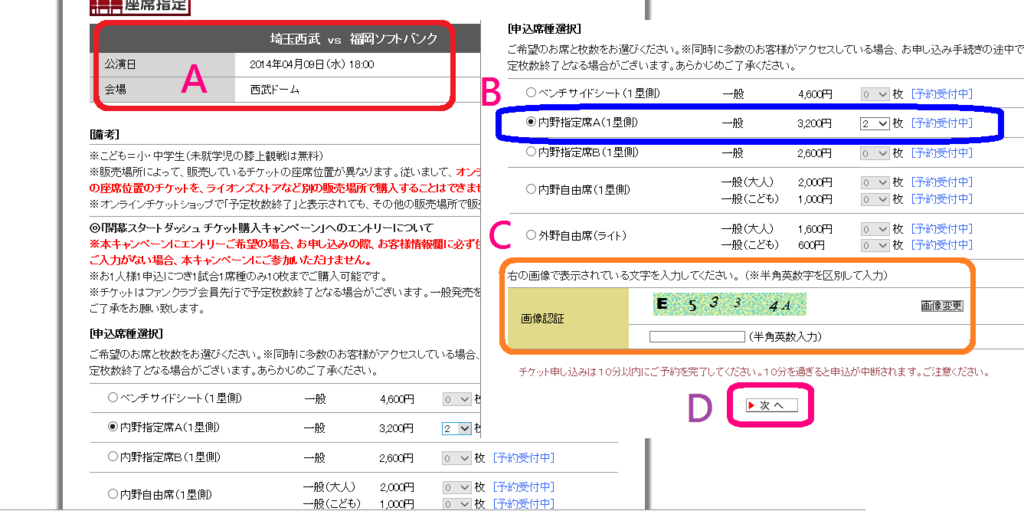The height and width of the screenshot is (511, 1024).
Task: Click 予約受付中 link for 2,600円 left page
Action: (x=524, y=458)
